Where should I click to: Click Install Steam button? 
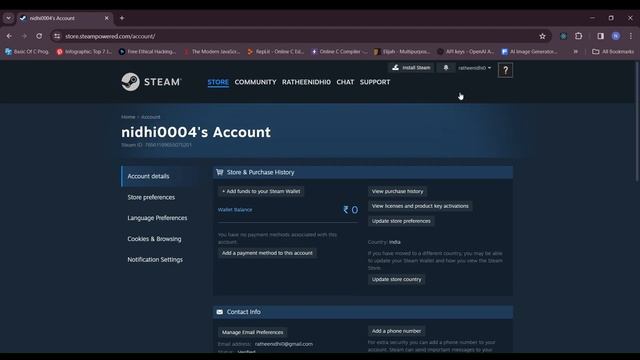click(411, 68)
